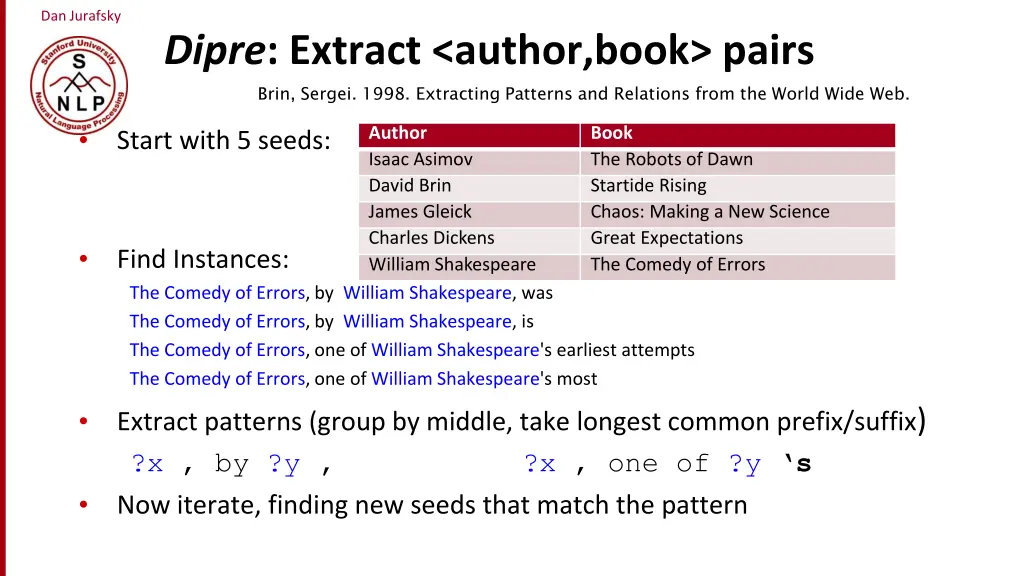The width and height of the screenshot is (1024, 576).
Task: Select the Author column header
Action: (469, 134)
